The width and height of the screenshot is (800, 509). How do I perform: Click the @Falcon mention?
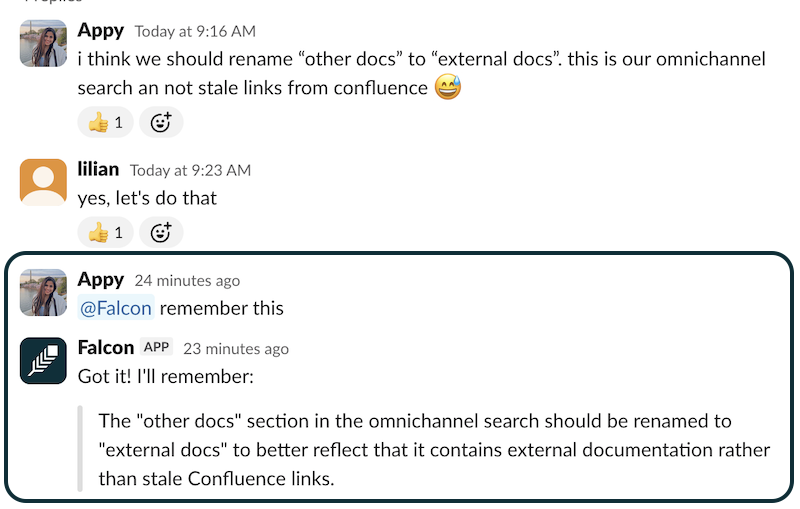[x=116, y=308]
